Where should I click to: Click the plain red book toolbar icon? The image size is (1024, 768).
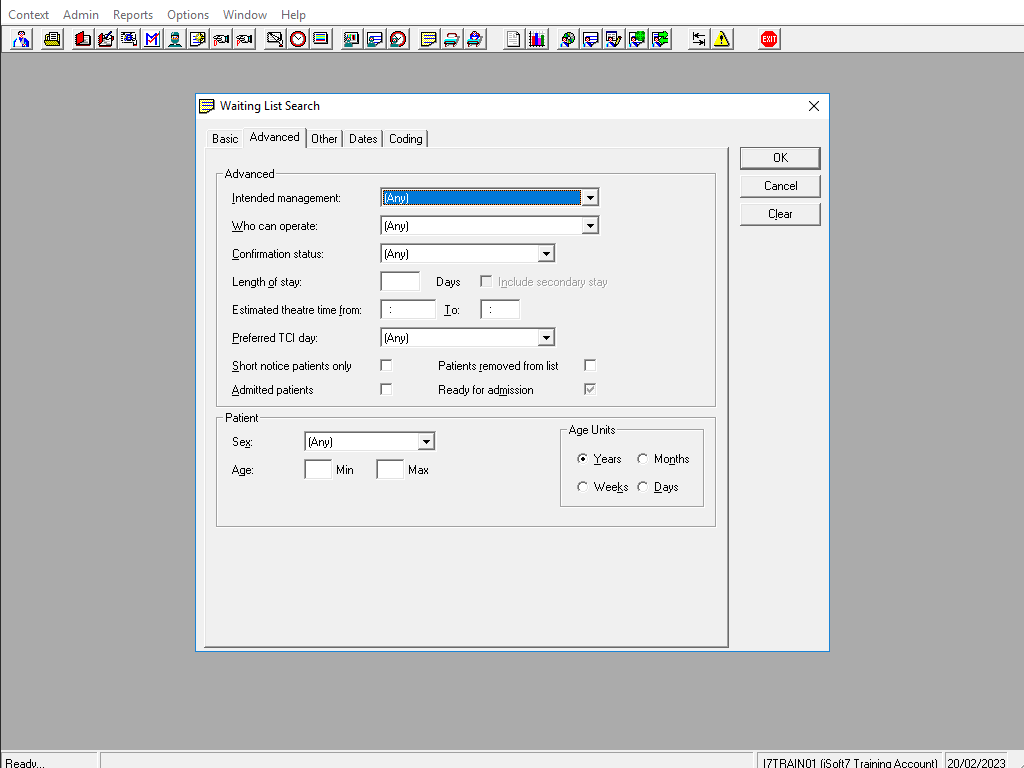coord(82,39)
